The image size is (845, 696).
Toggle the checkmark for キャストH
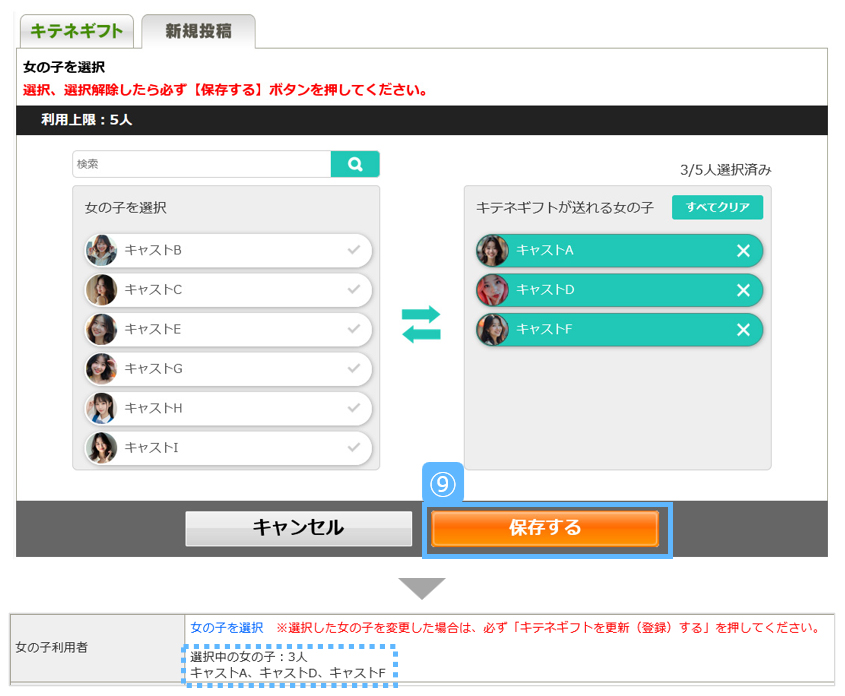pos(354,408)
